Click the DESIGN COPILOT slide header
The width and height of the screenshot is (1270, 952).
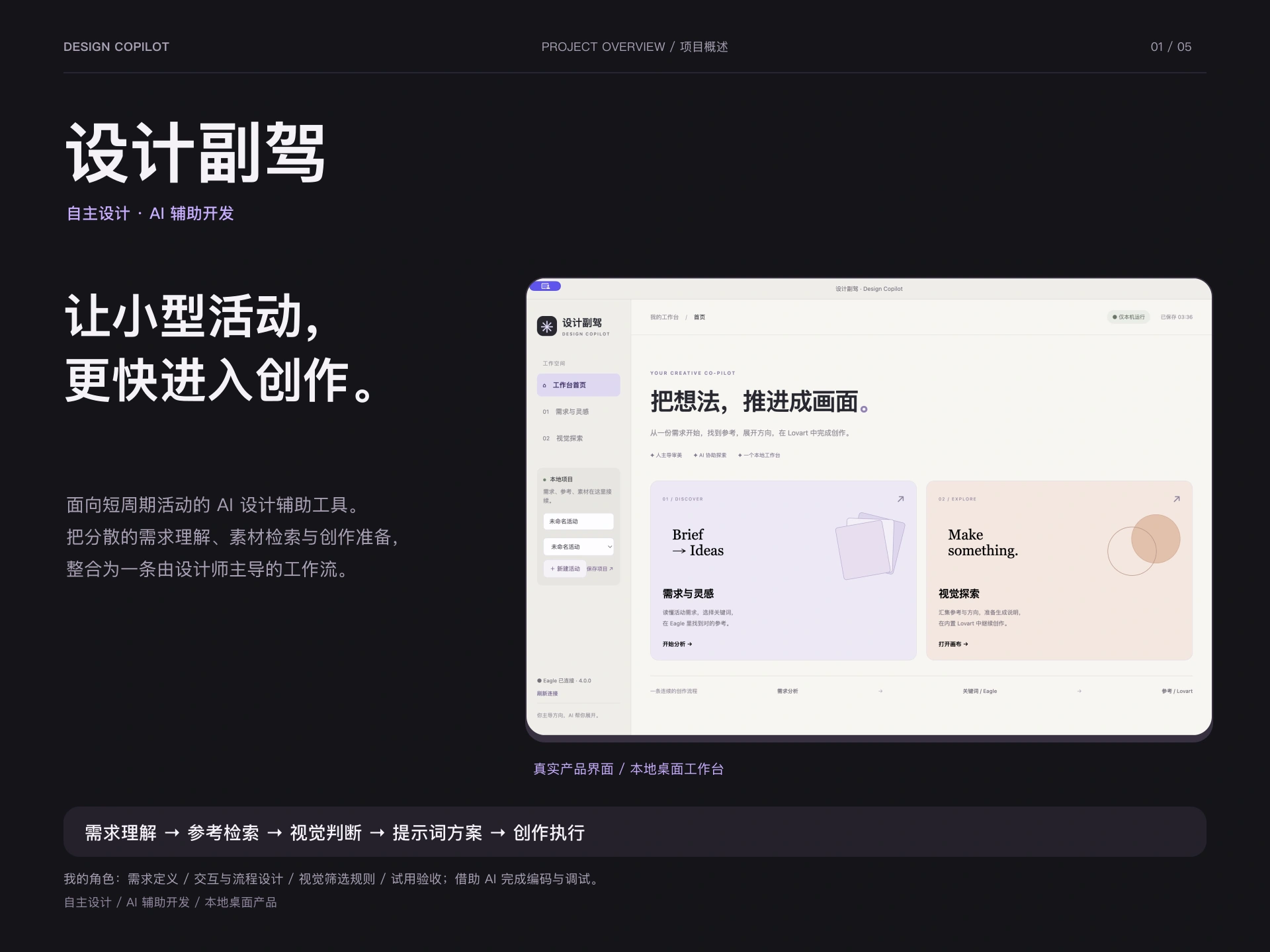pyautogui.click(x=116, y=47)
